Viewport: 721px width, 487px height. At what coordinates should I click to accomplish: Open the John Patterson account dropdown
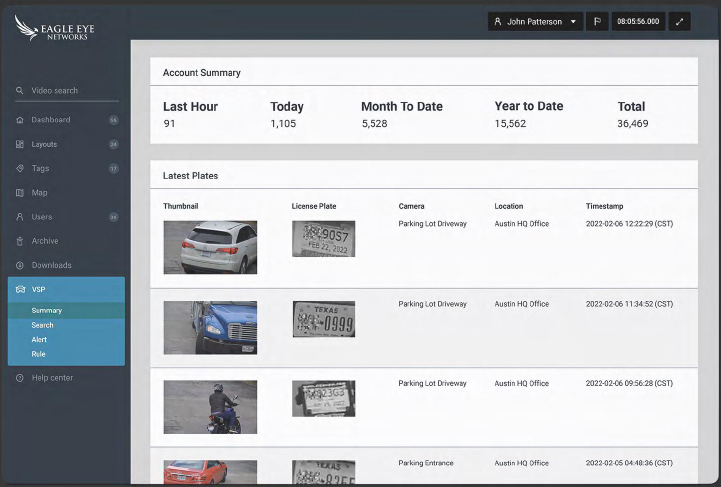point(535,22)
